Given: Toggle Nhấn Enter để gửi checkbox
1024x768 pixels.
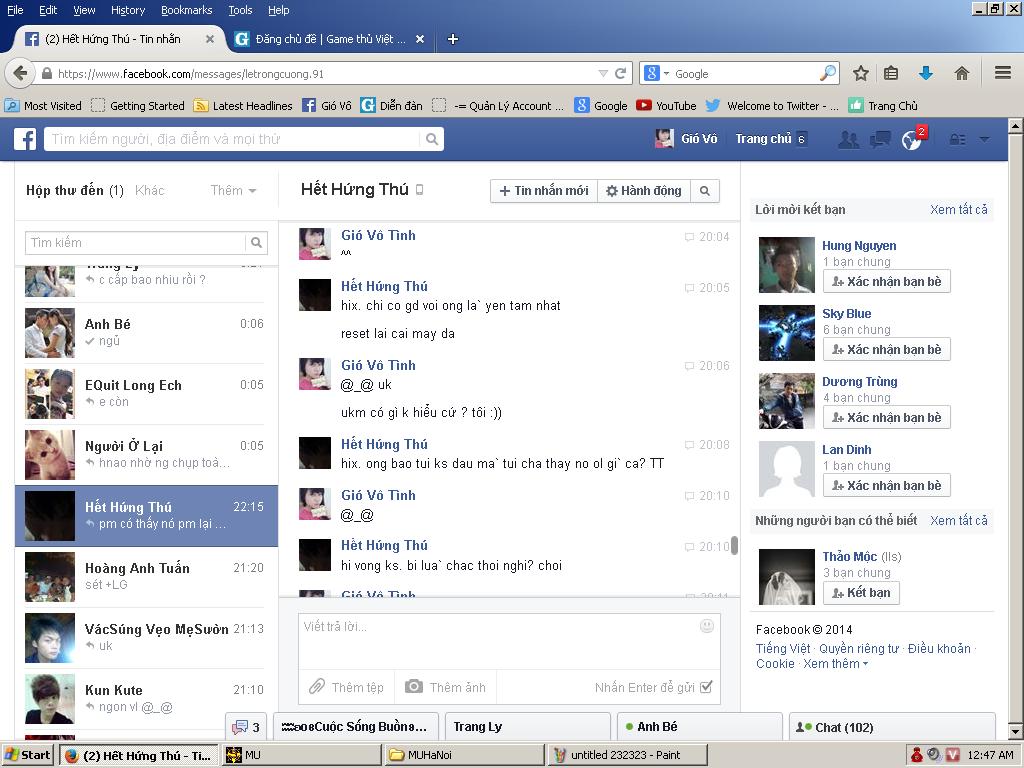Looking at the screenshot, I should 706,687.
